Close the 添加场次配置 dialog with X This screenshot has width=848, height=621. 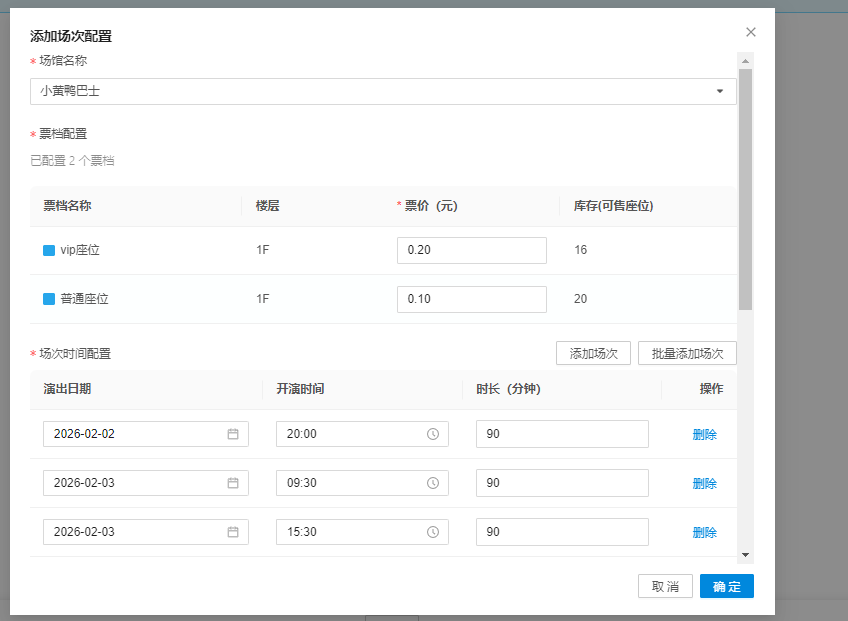click(751, 32)
